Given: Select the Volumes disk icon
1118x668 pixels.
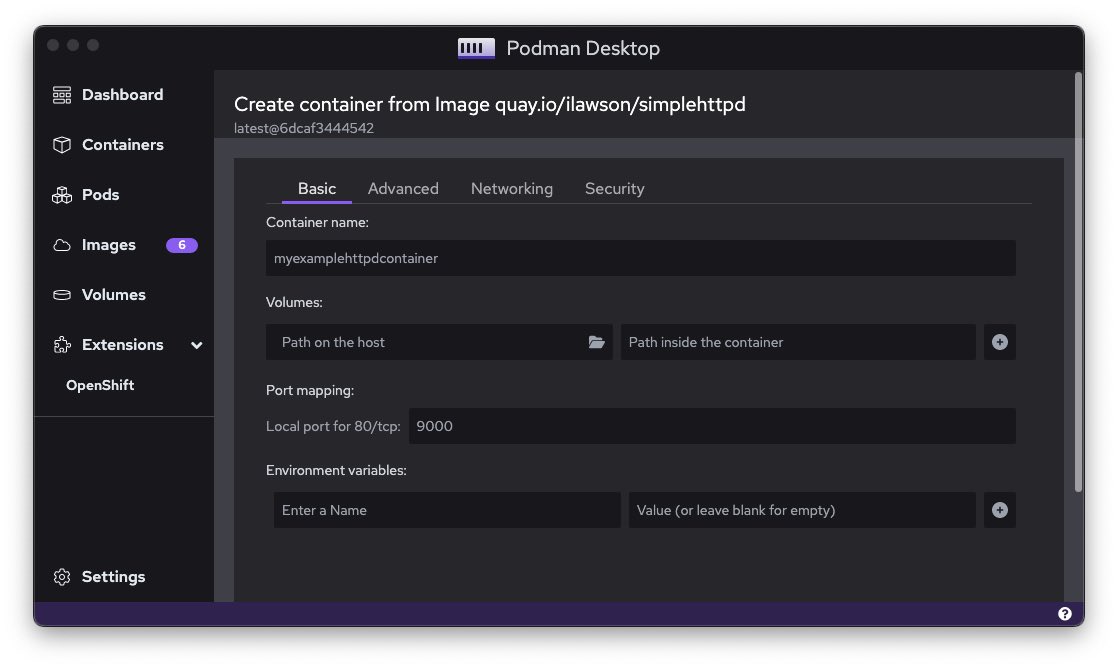Looking at the screenshot, I should (x=62, y=295).
